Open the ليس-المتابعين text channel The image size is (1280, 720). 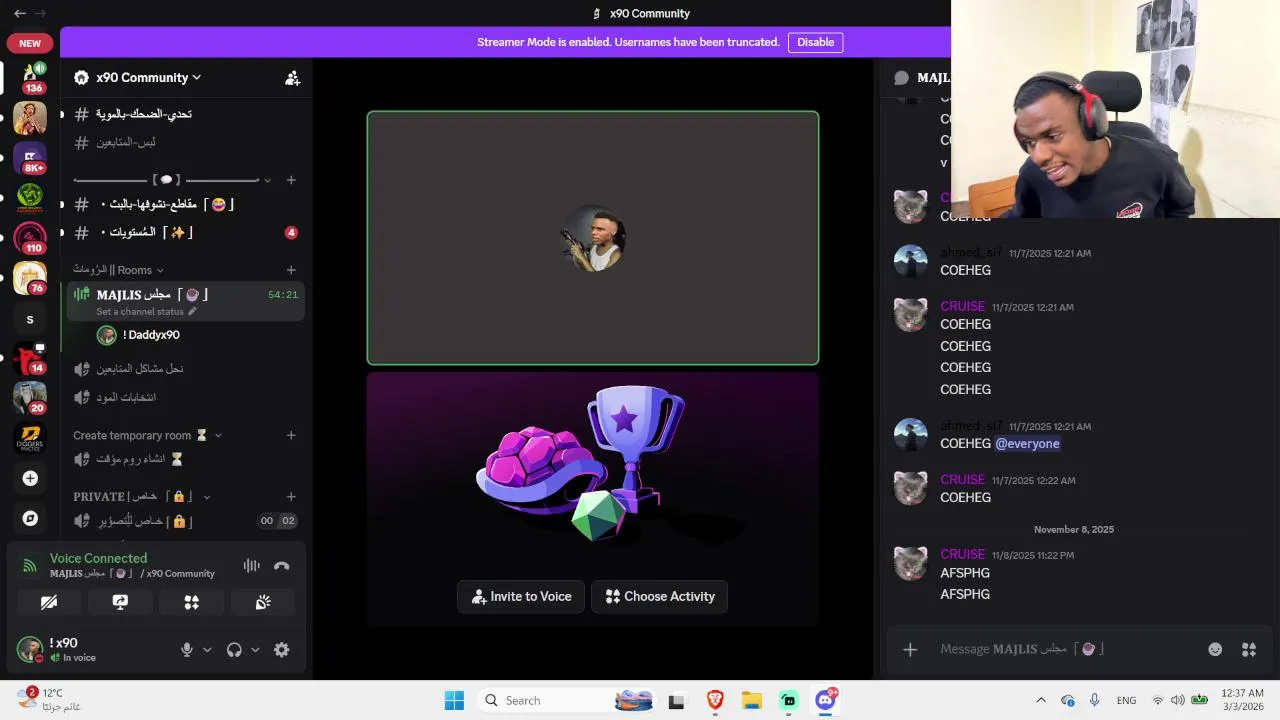click(185, 142)
